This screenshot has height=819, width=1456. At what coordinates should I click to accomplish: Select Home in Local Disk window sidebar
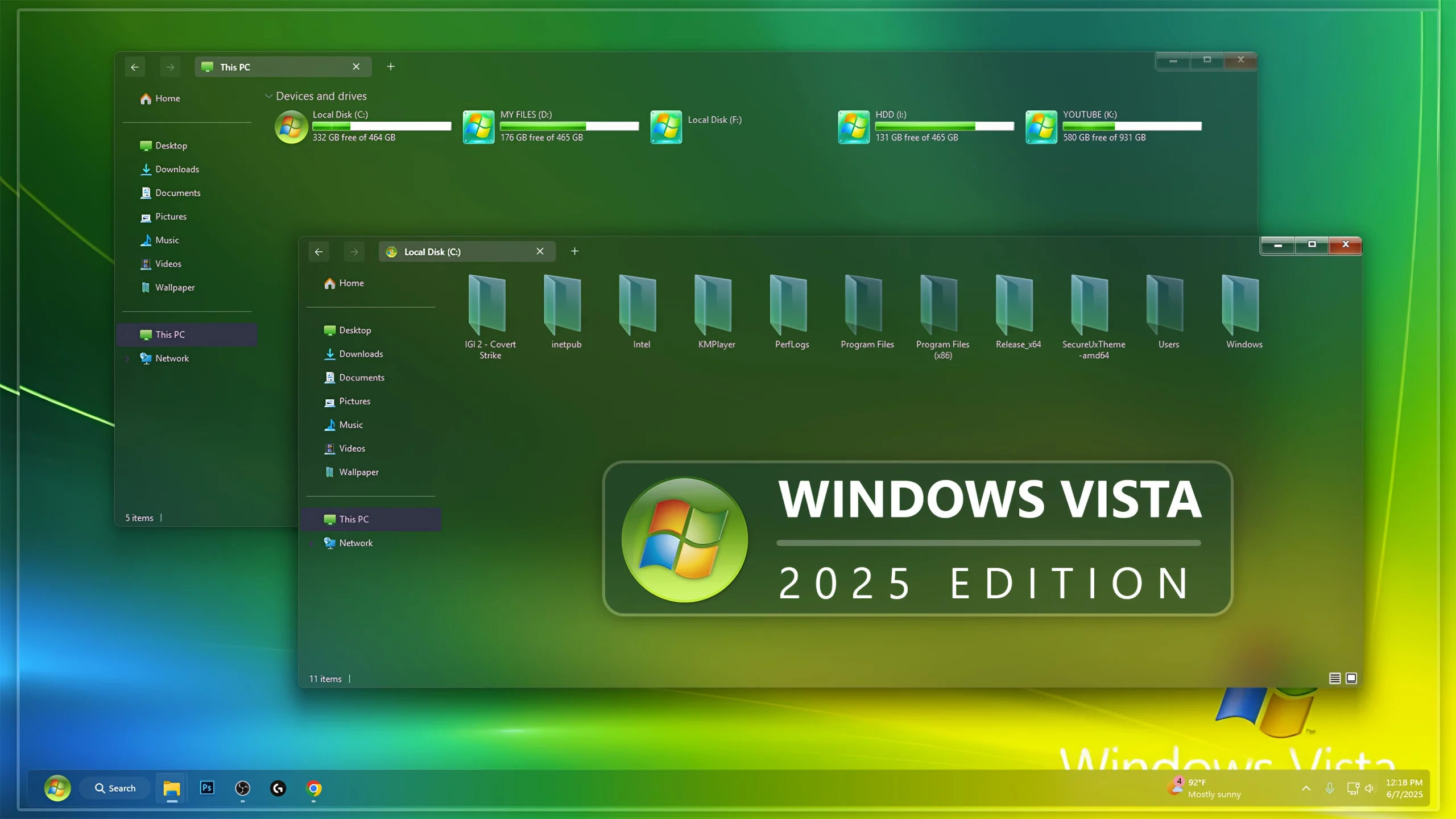click(x=371, y=283)
